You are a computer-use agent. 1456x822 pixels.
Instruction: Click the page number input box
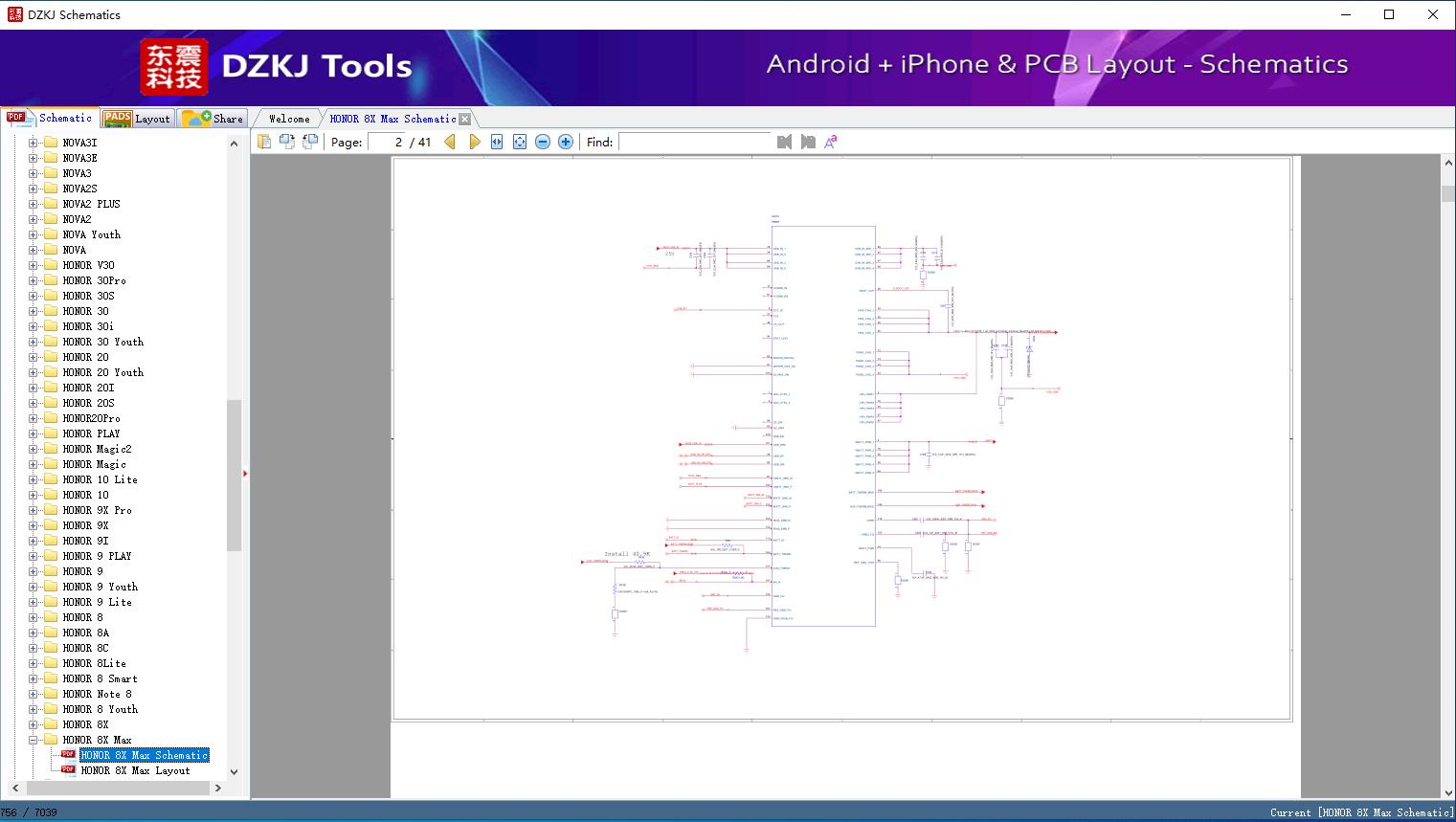[x=387, y=142]
